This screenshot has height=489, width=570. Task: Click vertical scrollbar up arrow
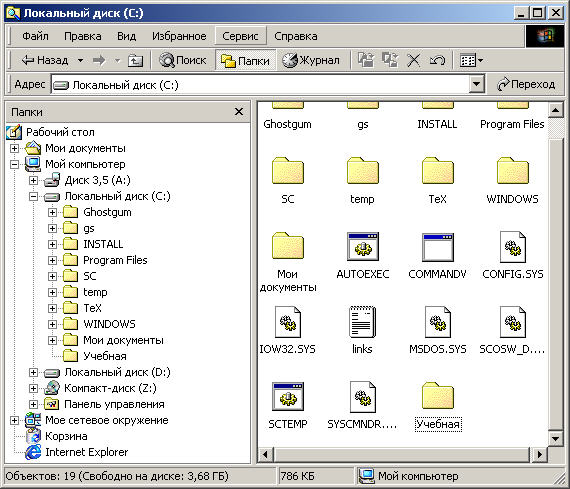555,110
